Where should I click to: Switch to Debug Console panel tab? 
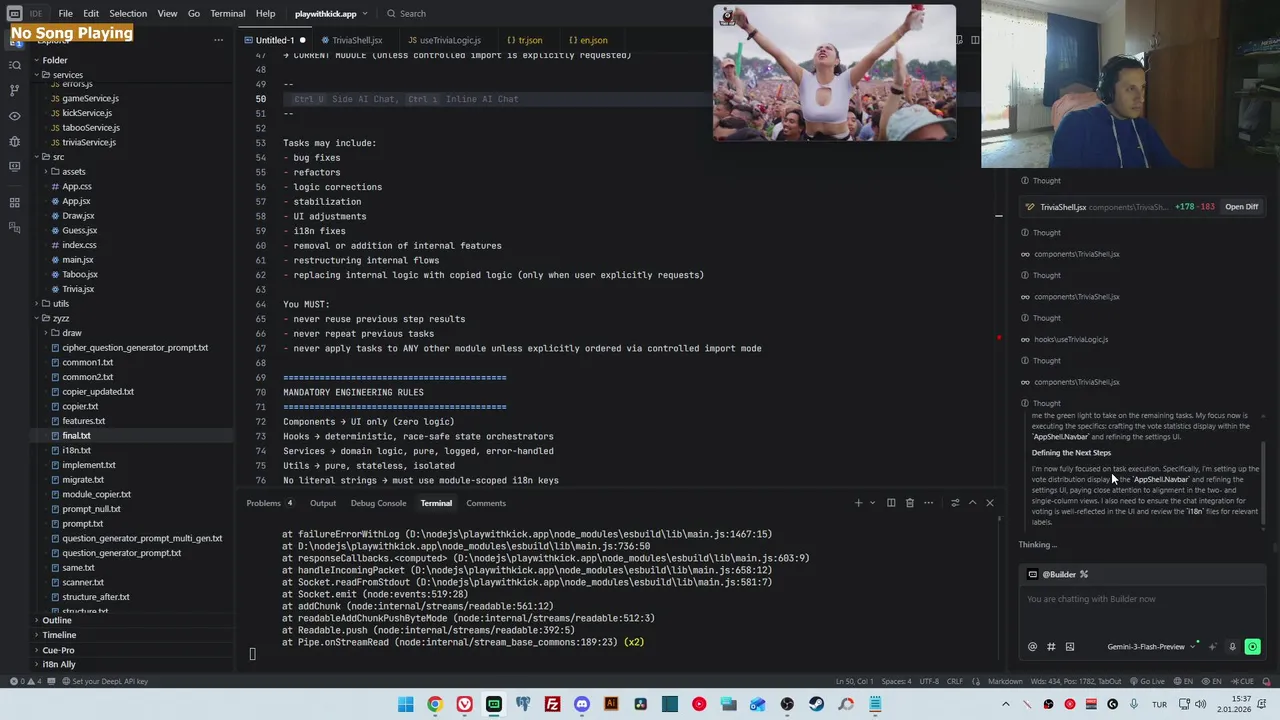coord(378,503)
